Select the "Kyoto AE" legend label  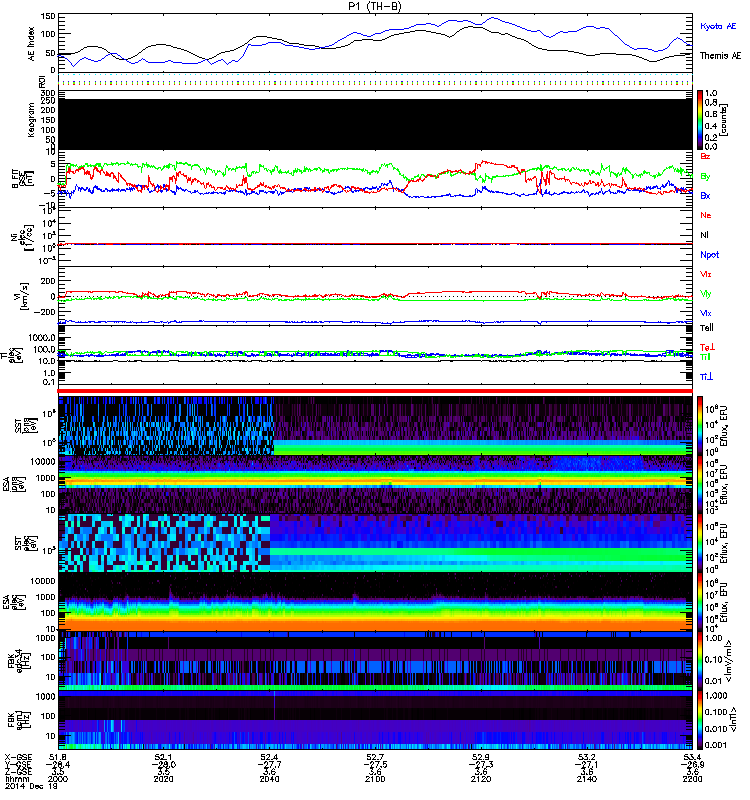718,26
